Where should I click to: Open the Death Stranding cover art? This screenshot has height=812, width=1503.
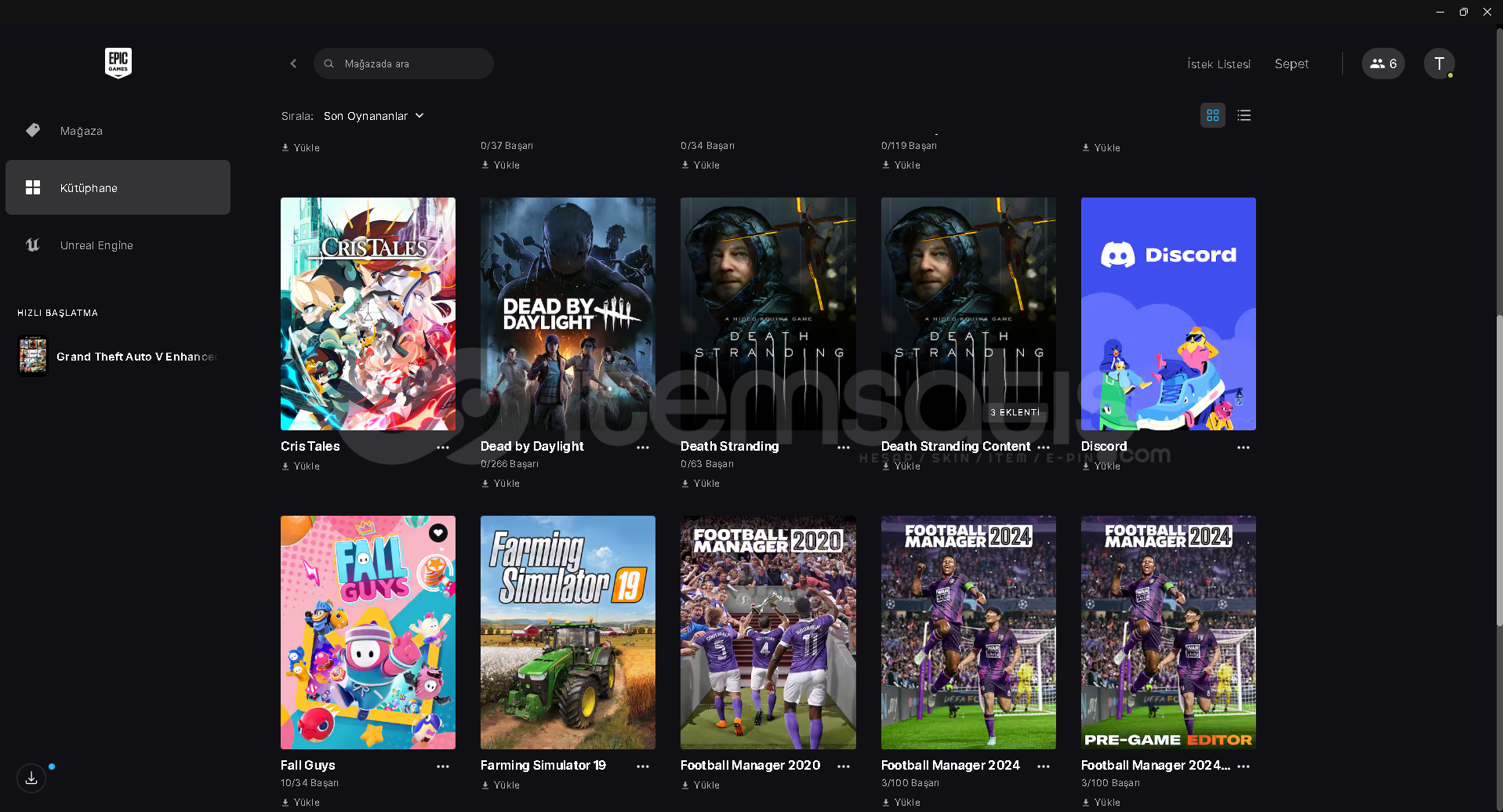768,314
